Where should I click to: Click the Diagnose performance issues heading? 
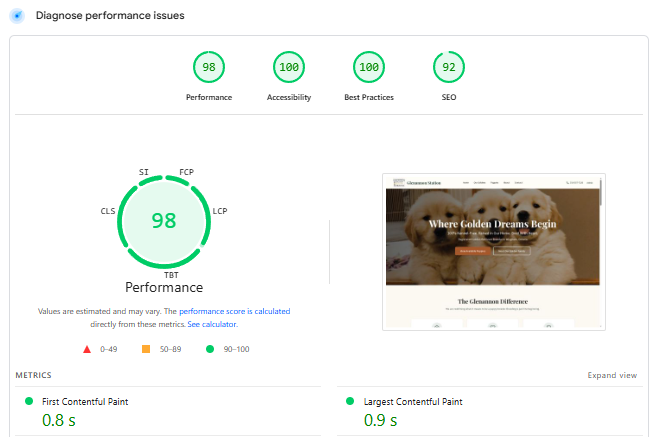coord(110,16)
